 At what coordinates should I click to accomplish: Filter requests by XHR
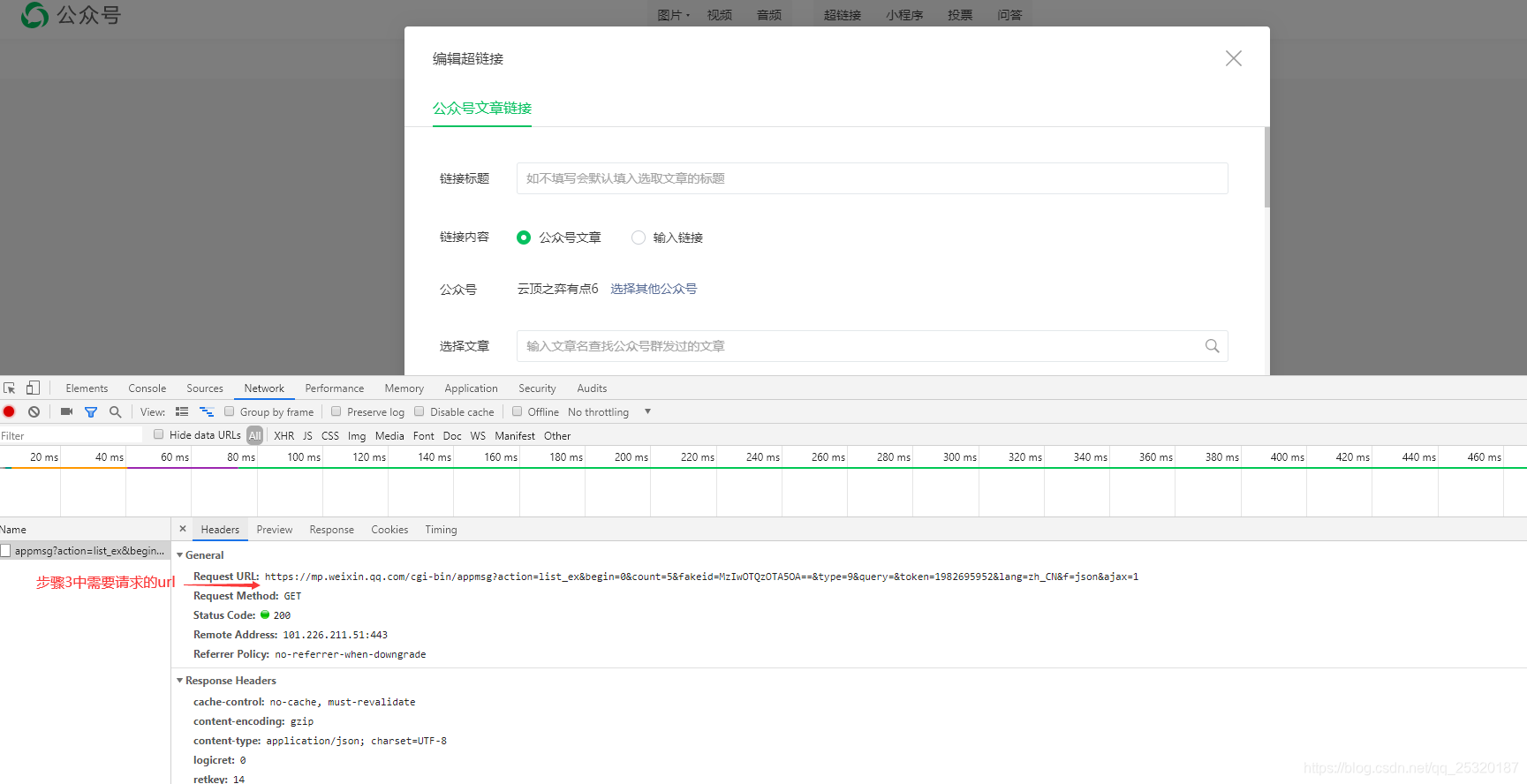[x=284, y=435]
